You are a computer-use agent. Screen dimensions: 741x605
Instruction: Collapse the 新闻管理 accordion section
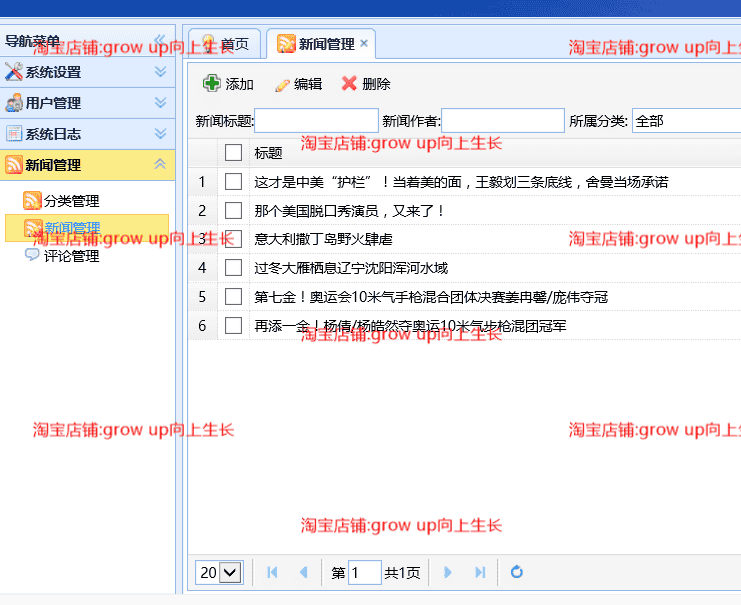point(160,164)
